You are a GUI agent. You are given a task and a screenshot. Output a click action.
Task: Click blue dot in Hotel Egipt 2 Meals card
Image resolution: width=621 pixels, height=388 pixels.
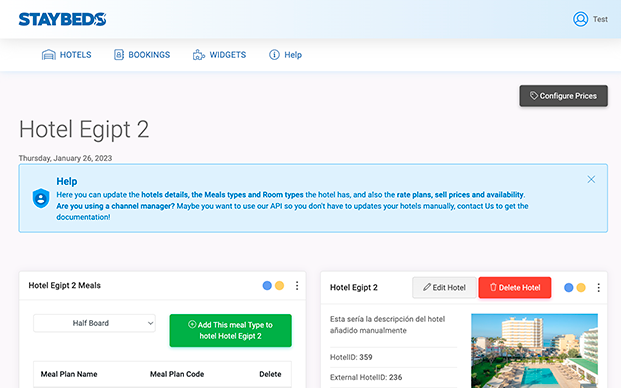pyautogui.click(x=267, y=285)
